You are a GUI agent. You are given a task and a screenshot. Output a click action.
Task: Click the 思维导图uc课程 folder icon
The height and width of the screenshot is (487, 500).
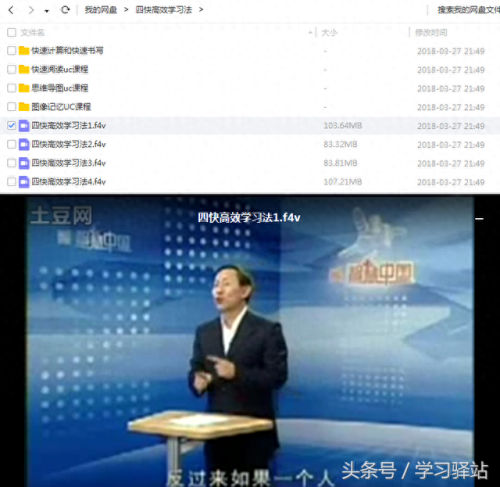(x=24, y=88)
